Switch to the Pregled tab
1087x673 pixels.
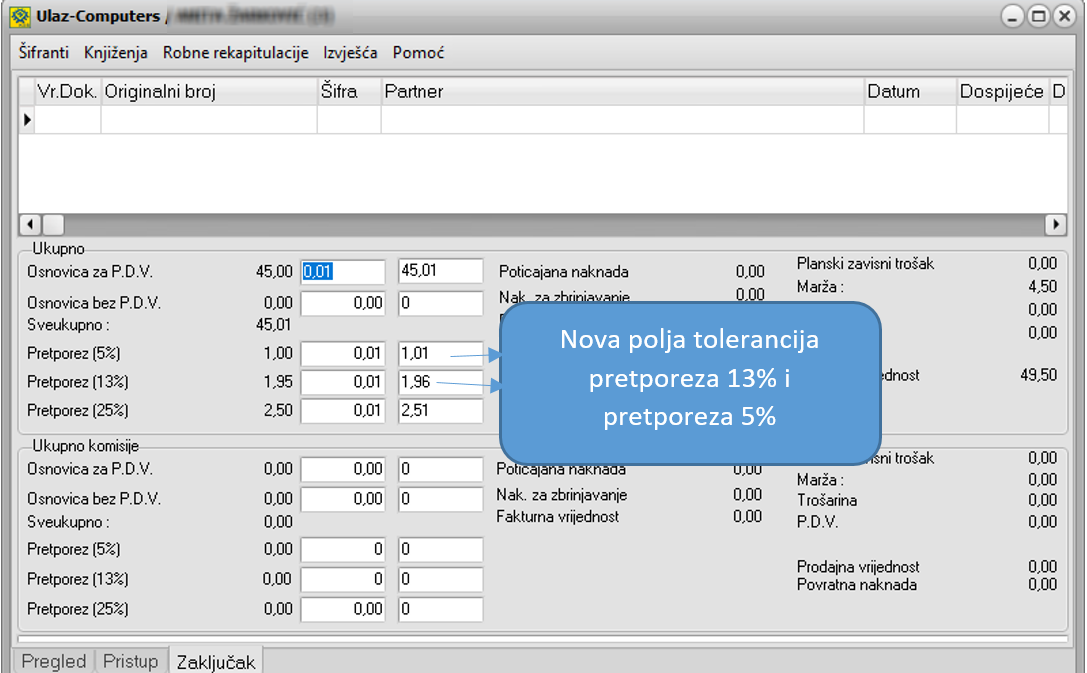tap(54, 661)
